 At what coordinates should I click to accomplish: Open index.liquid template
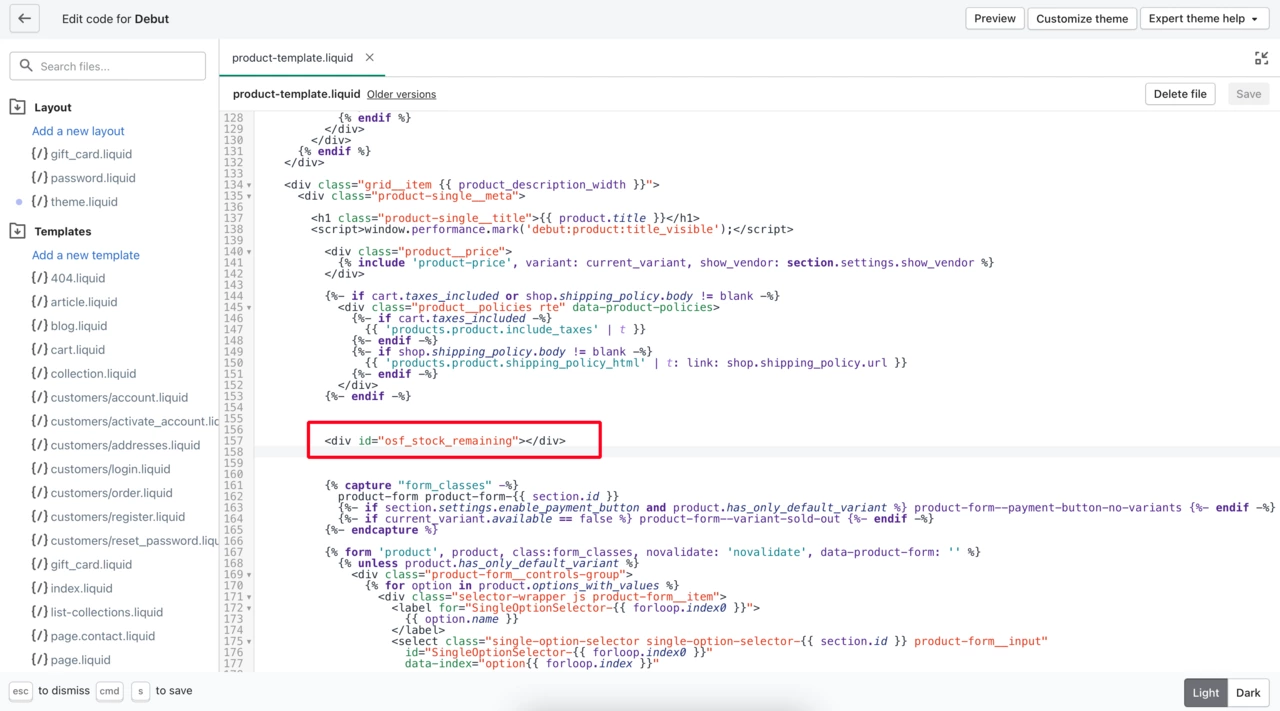(x=81, y=588)
